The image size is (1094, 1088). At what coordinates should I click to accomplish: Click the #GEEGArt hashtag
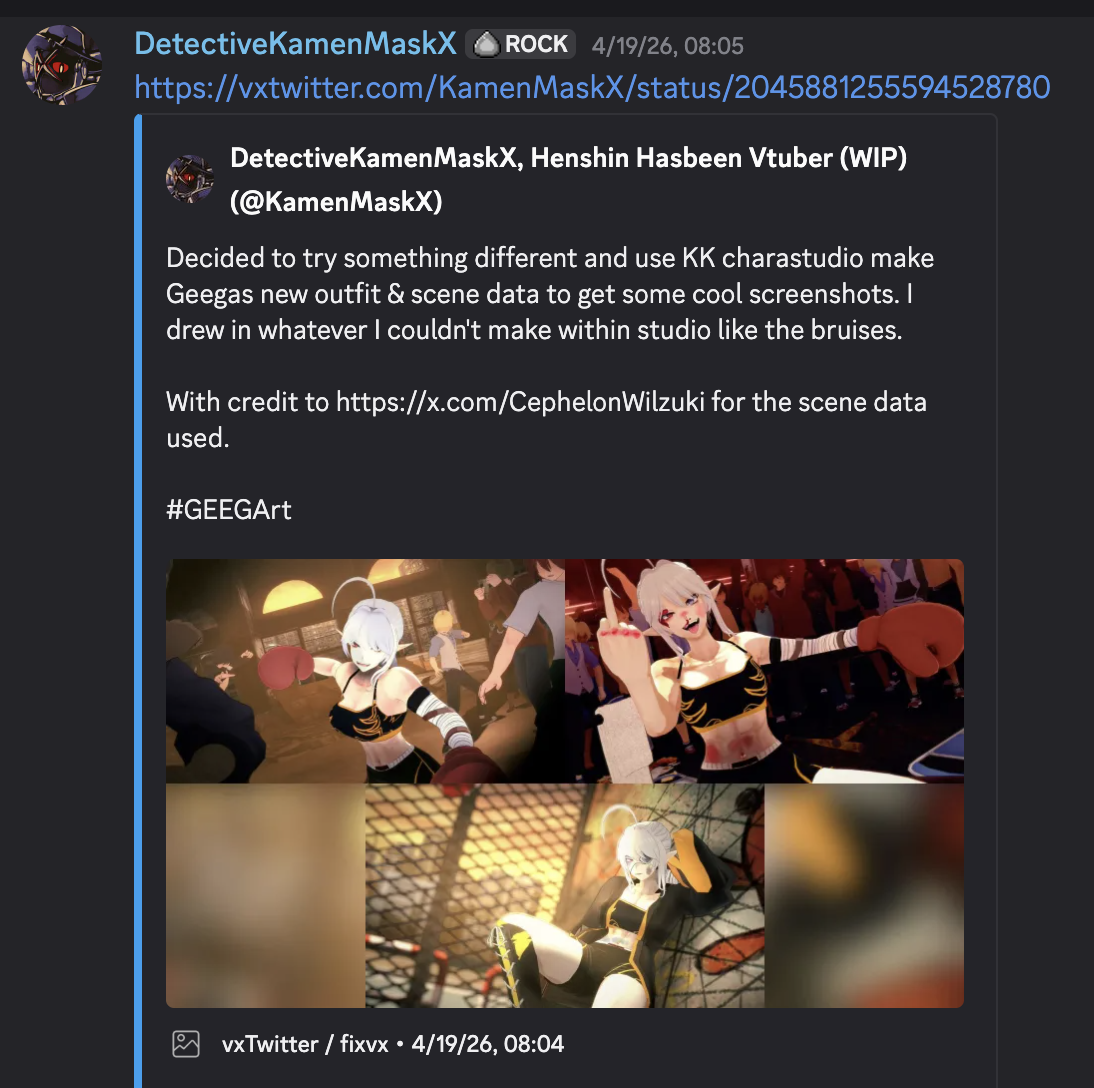pyautogui.click(x=229, y=510)
